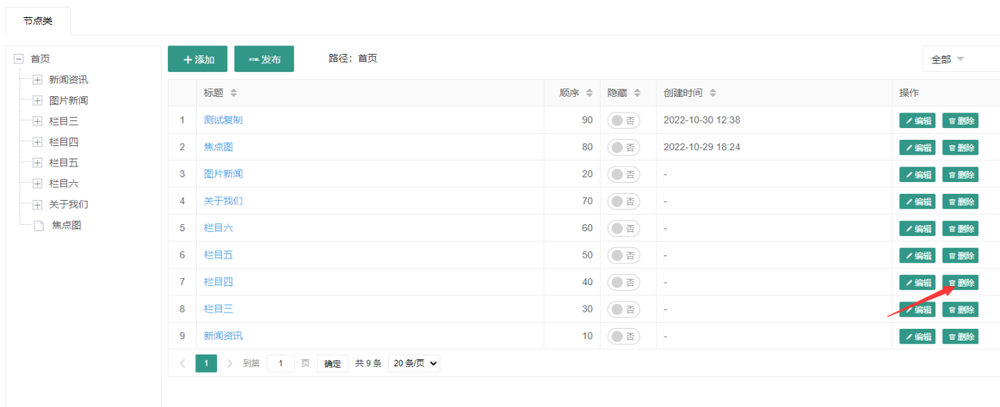Open the 图片新闻 title link in table
This screenshot has height=407, width=1000.
click(223, 174)
